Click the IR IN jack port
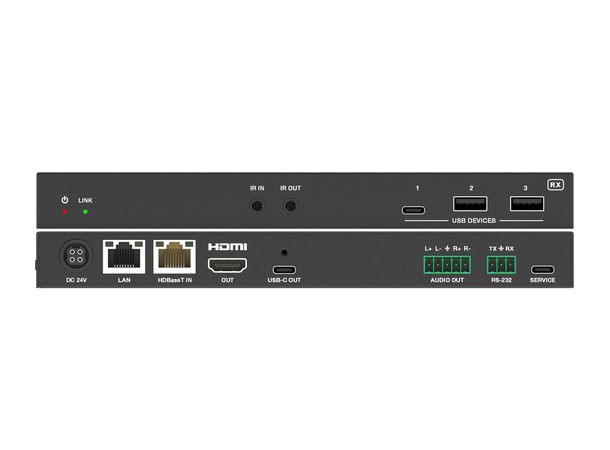 (257, 205)
